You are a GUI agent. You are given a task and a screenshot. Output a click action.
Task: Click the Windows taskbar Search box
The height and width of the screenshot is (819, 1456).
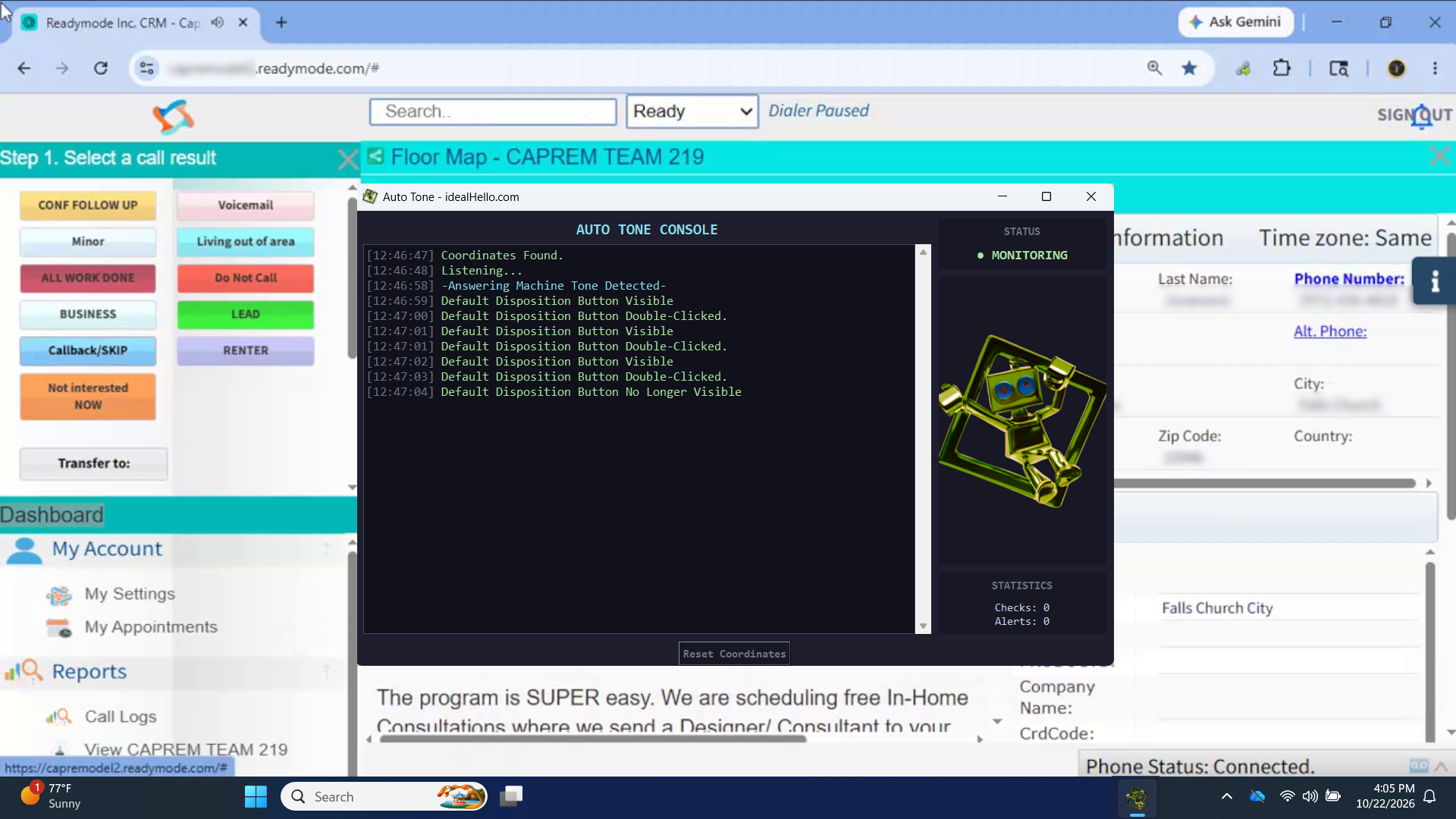pos(384,796)
